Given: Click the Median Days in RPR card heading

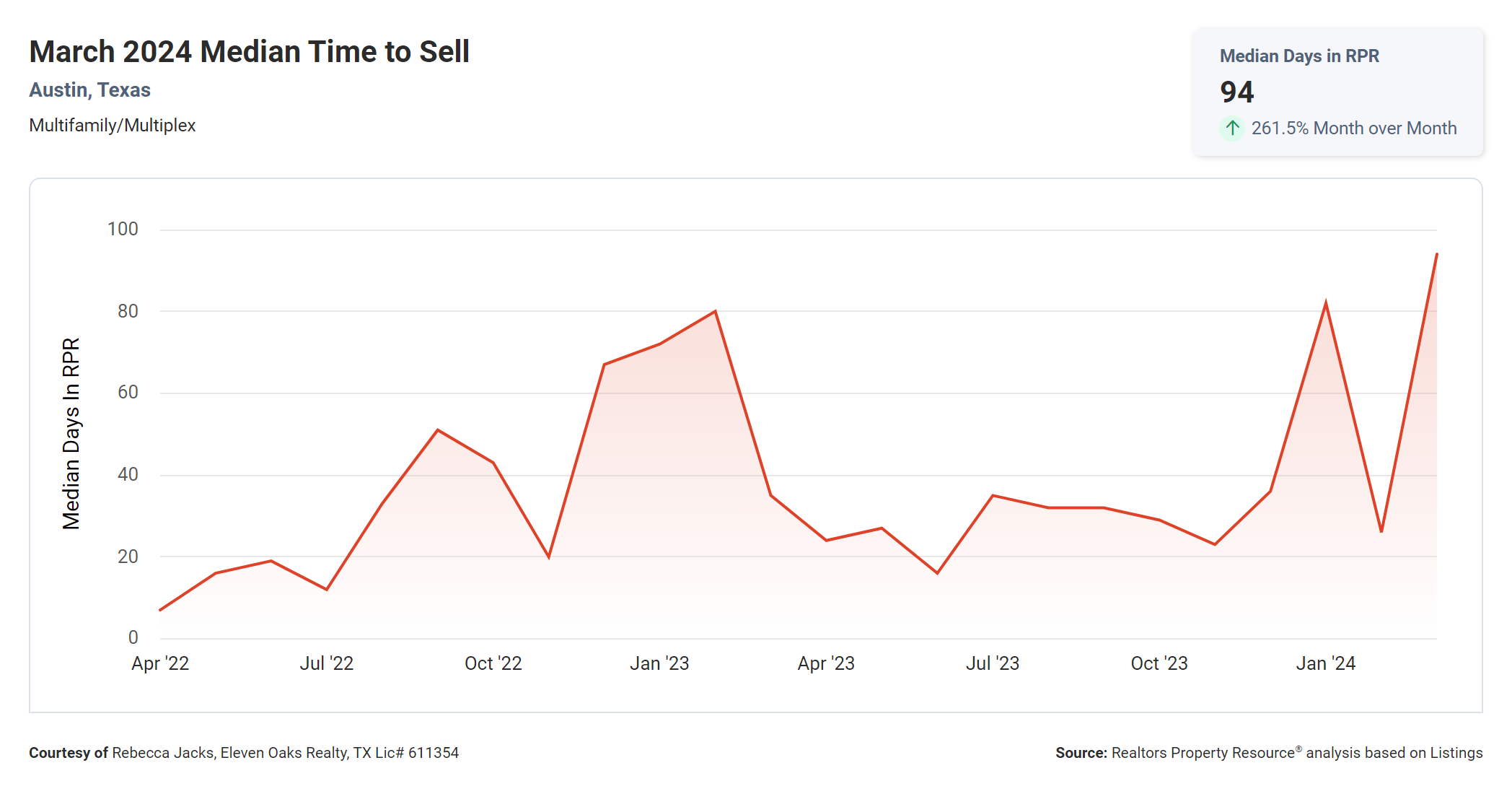Looking at the screenshot, I should tap(1298, 56).
